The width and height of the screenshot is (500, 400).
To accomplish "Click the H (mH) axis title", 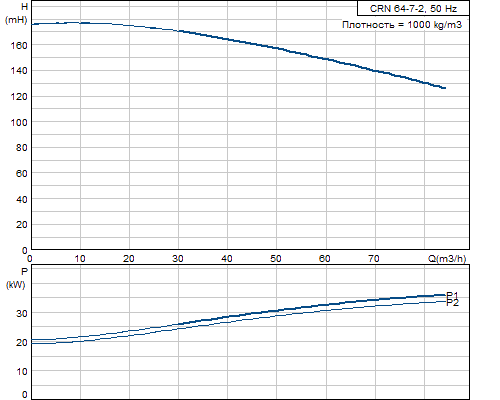I will (16, 13).
